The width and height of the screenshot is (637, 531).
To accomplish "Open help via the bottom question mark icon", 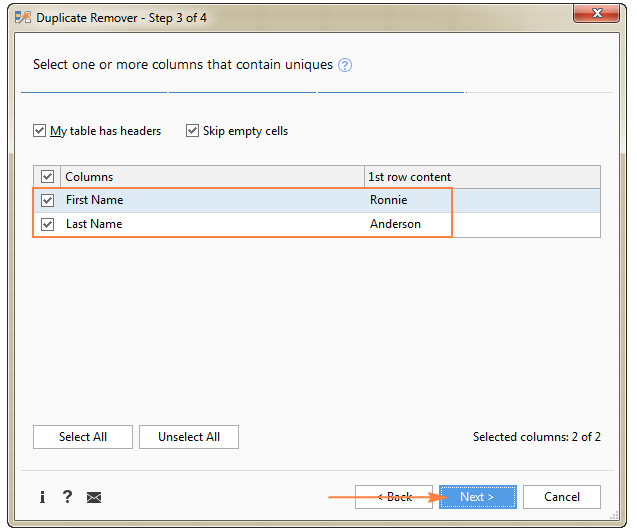I will tap(67, 497).
